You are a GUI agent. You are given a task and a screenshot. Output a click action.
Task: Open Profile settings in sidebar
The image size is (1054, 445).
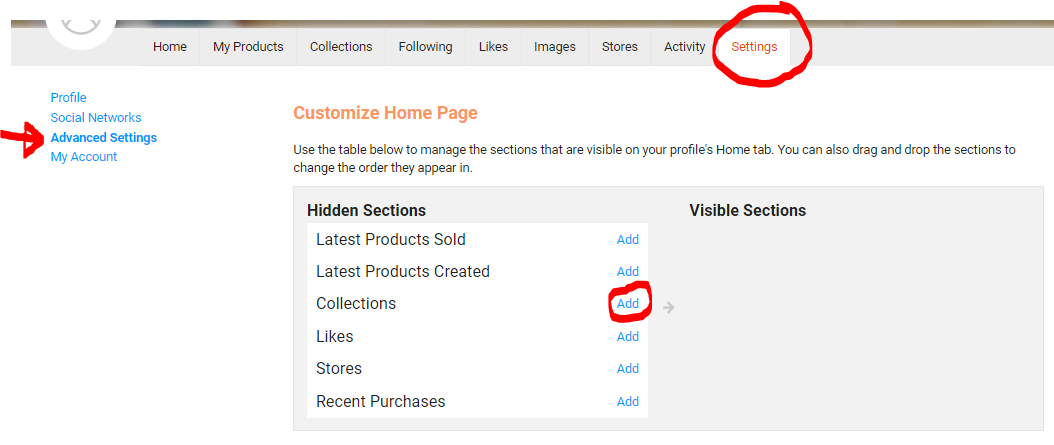click(69, 98)
